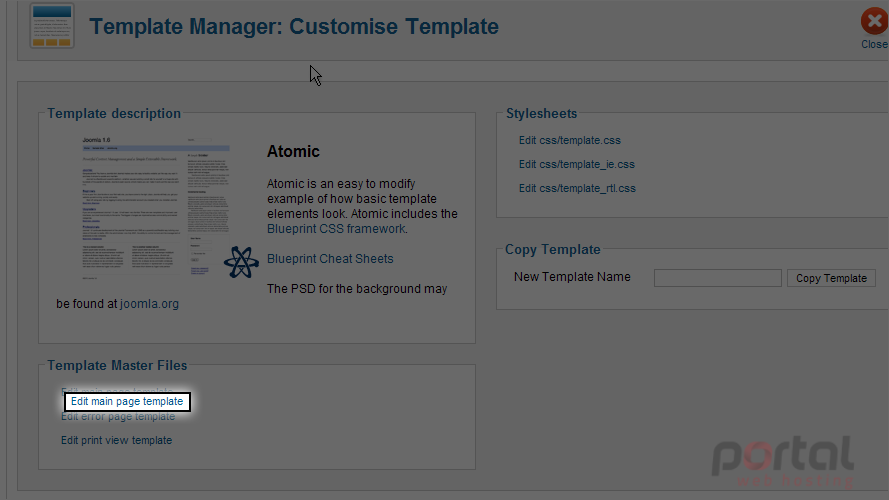The width and height of the screenshot is (889, 500).
Task: Click the Template Manager: Customise Template title
Action: [294, 27]
